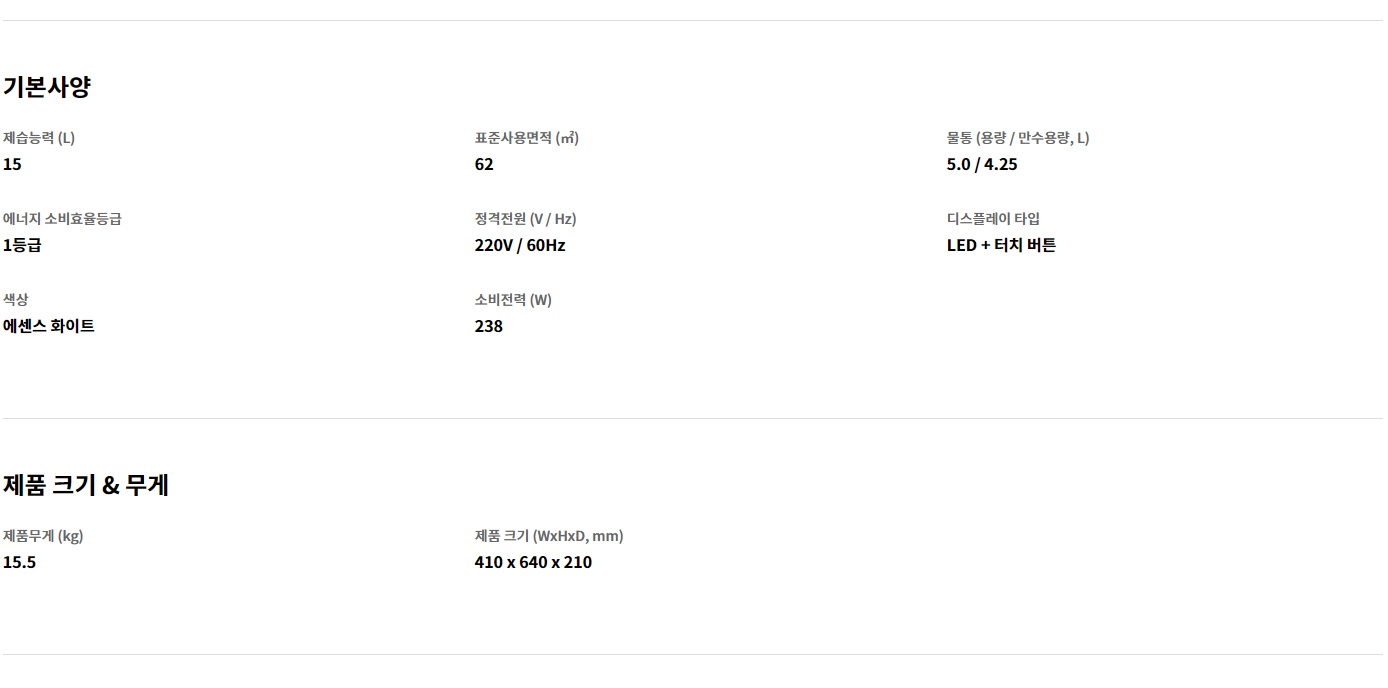The image size is (1388, 688).
Task: Select the 1등급 energy rating value
Action: pos(22,245)
